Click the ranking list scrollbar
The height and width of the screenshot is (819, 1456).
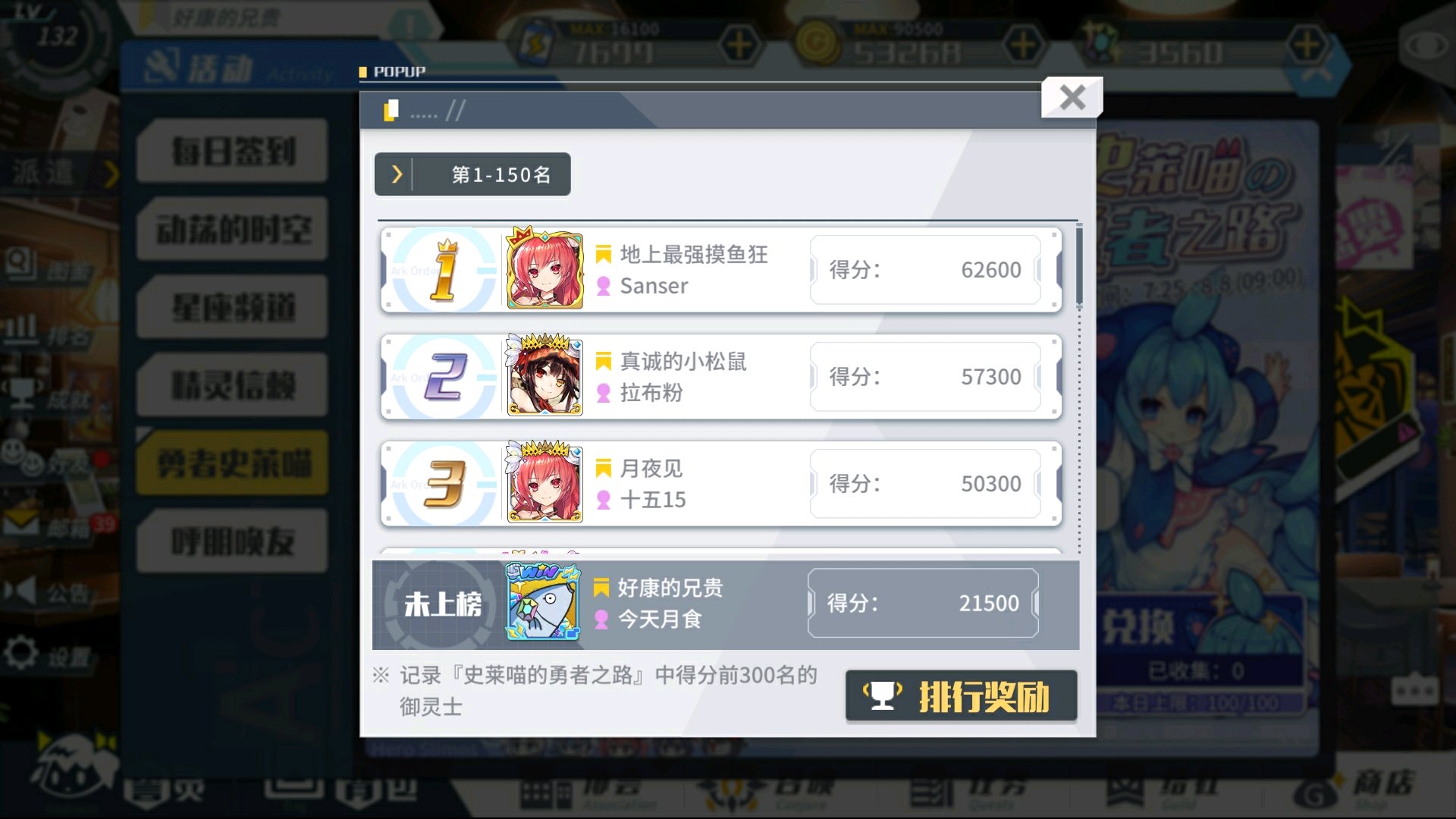point(1079,265)
